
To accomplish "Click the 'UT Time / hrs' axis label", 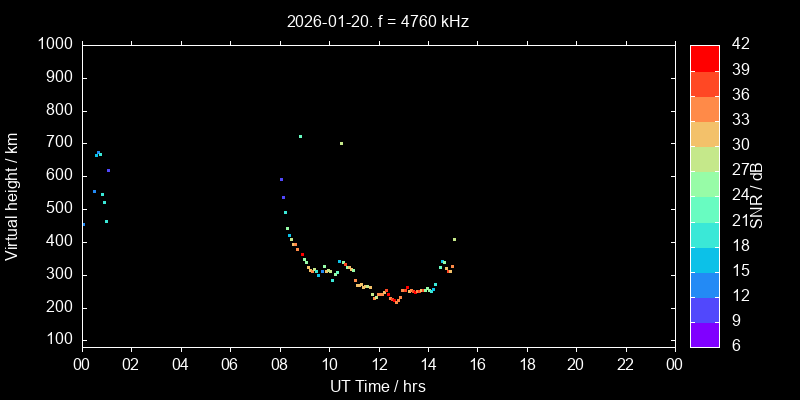I will click(378, 386).
